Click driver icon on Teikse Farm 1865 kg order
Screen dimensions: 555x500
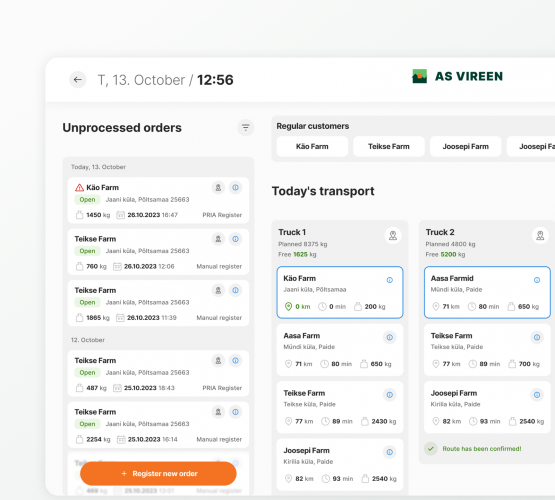point(218,290)
